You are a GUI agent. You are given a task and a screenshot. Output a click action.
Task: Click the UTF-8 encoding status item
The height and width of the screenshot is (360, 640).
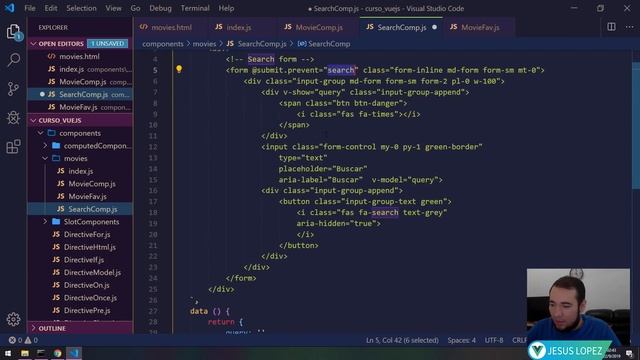point(494,340)
